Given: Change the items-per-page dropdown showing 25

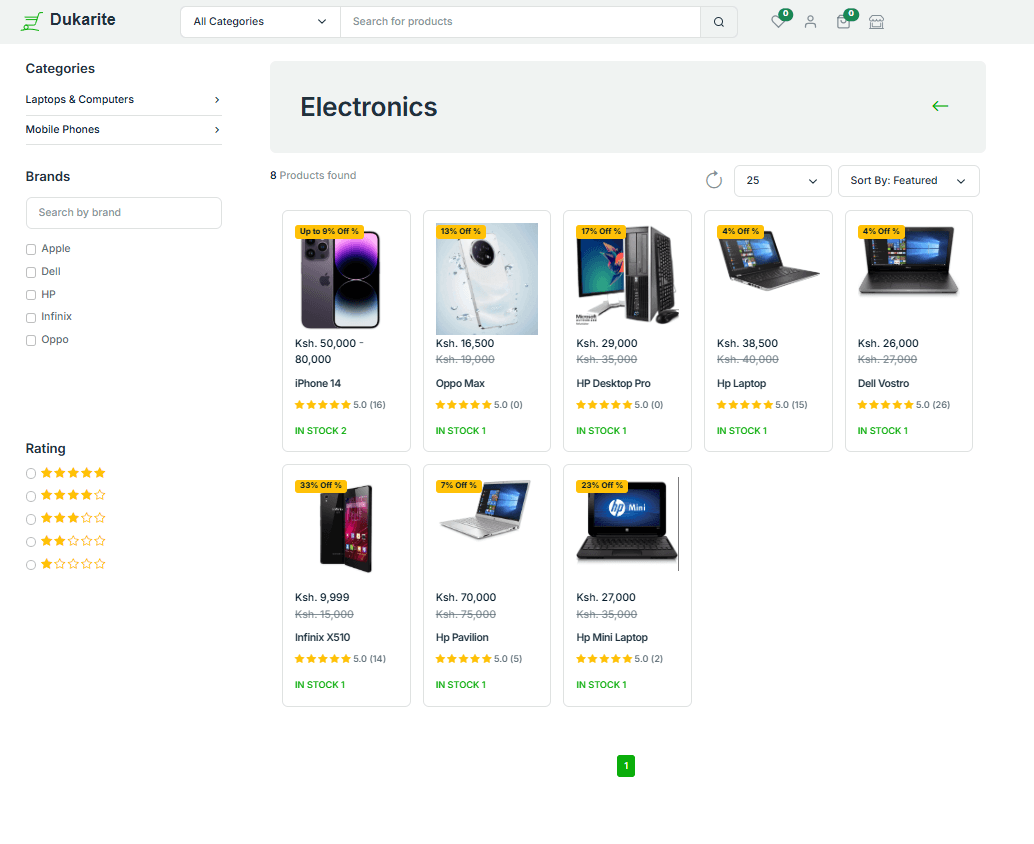Looking at the screenshot, I should [782, 181].
